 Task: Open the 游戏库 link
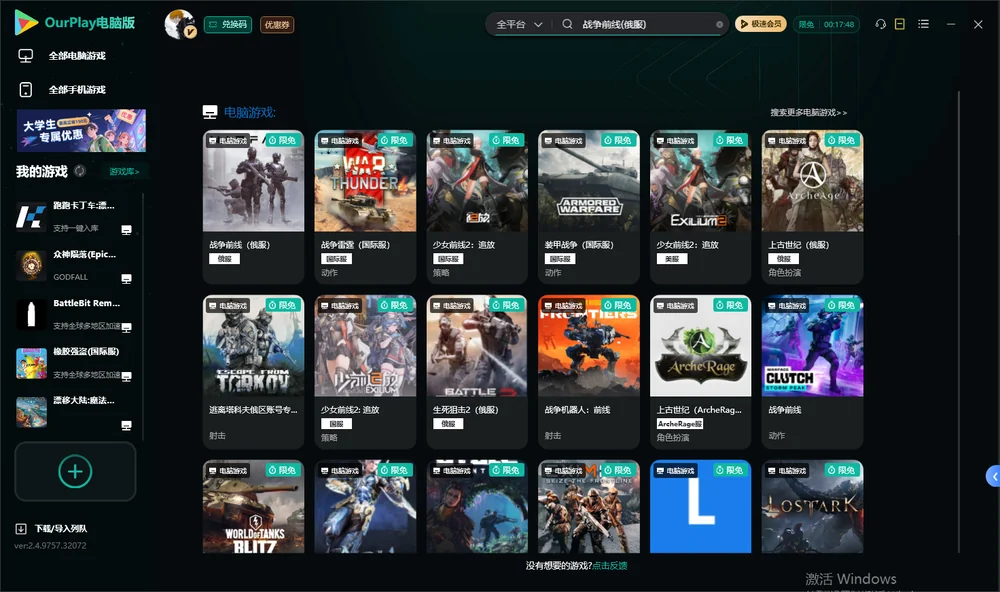124,172
